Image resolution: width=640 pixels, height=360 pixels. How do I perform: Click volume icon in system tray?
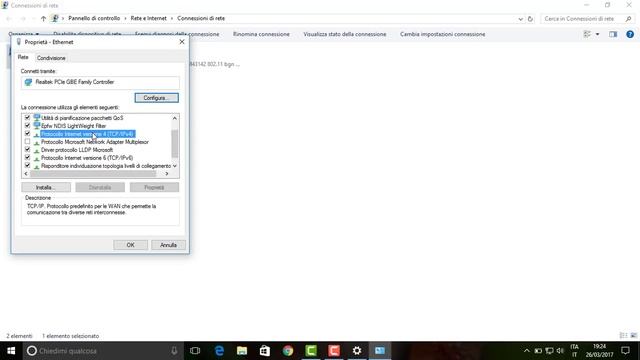coord(560,351)
